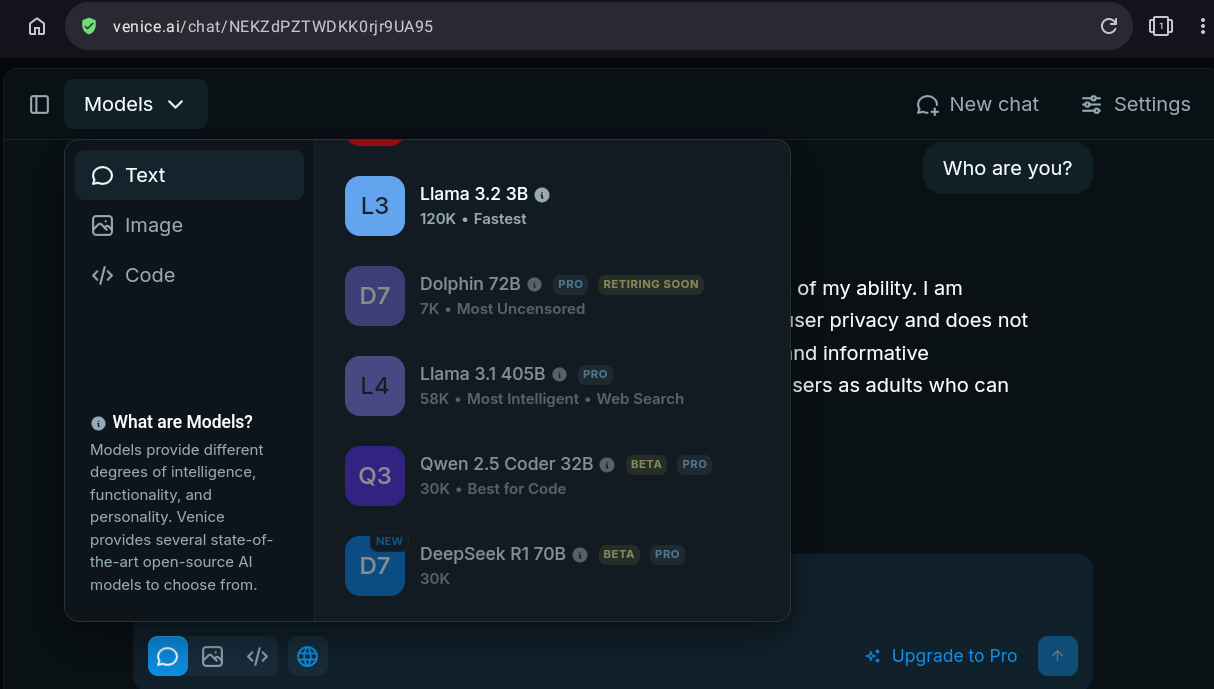Open Settings
Screen dimensions: 1214x689
pos(1135,104)
